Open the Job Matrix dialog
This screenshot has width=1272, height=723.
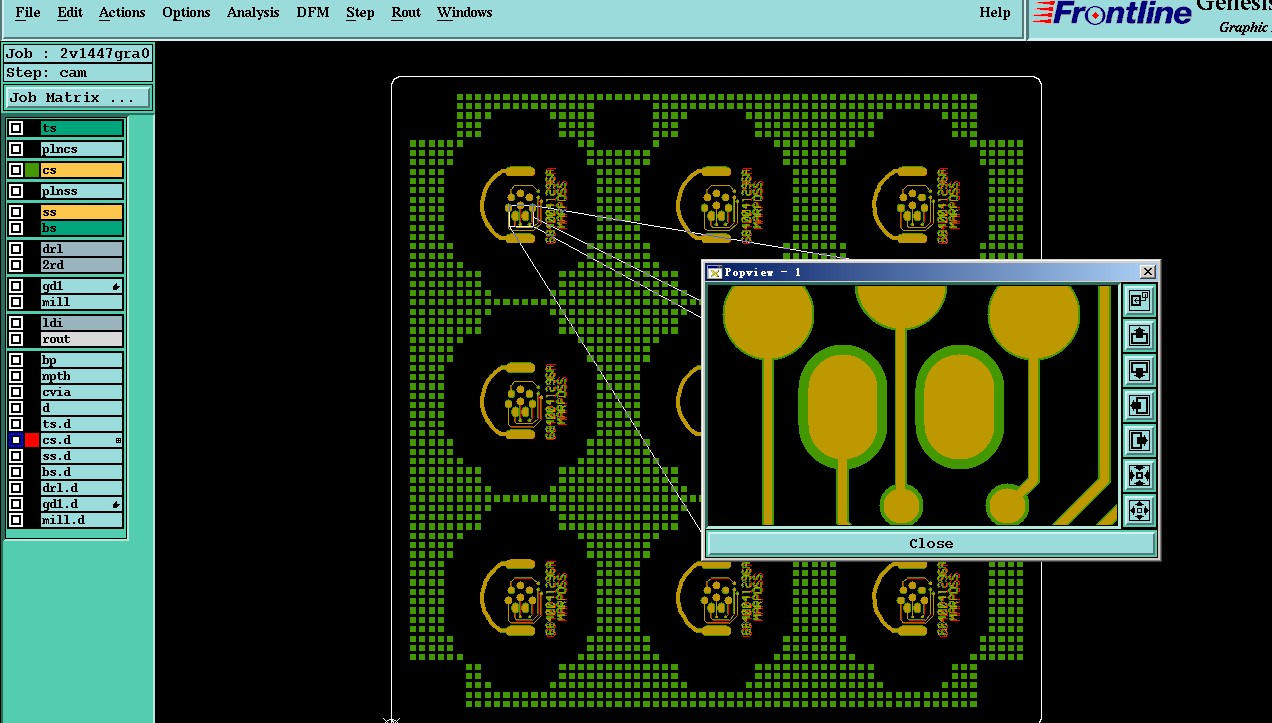point(78,97)
